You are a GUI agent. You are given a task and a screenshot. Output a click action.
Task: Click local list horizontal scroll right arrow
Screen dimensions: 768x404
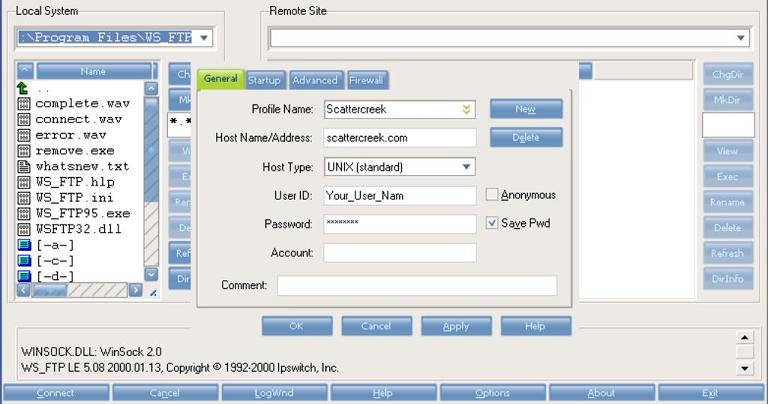tap(136, 290)
